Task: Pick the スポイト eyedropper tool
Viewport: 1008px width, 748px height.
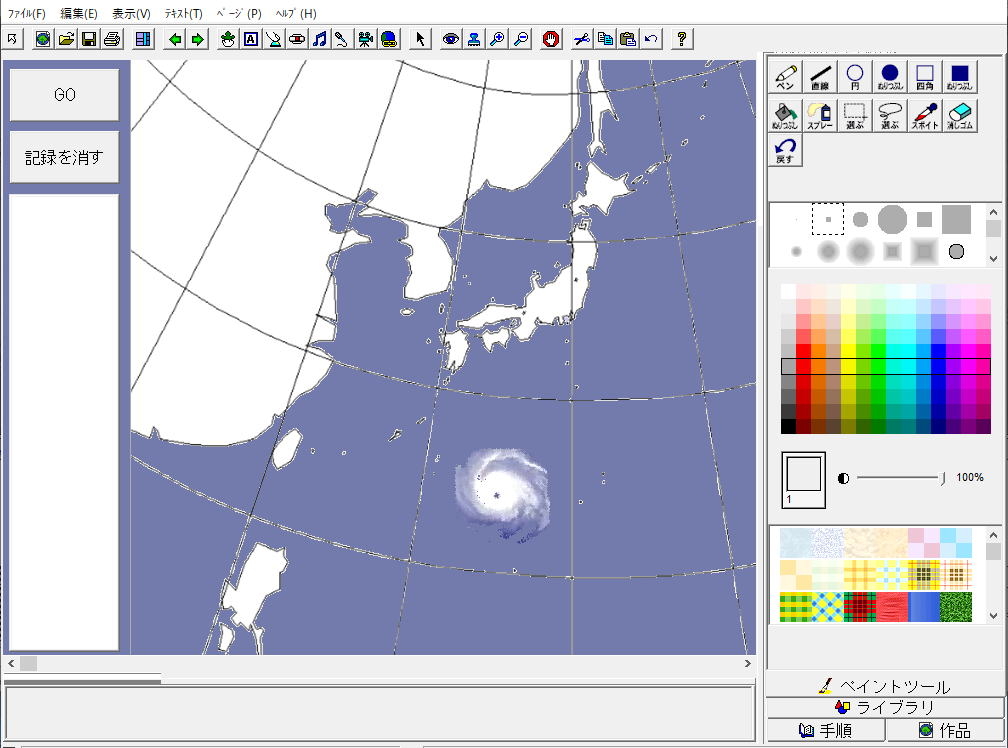Action: (924, 116)
